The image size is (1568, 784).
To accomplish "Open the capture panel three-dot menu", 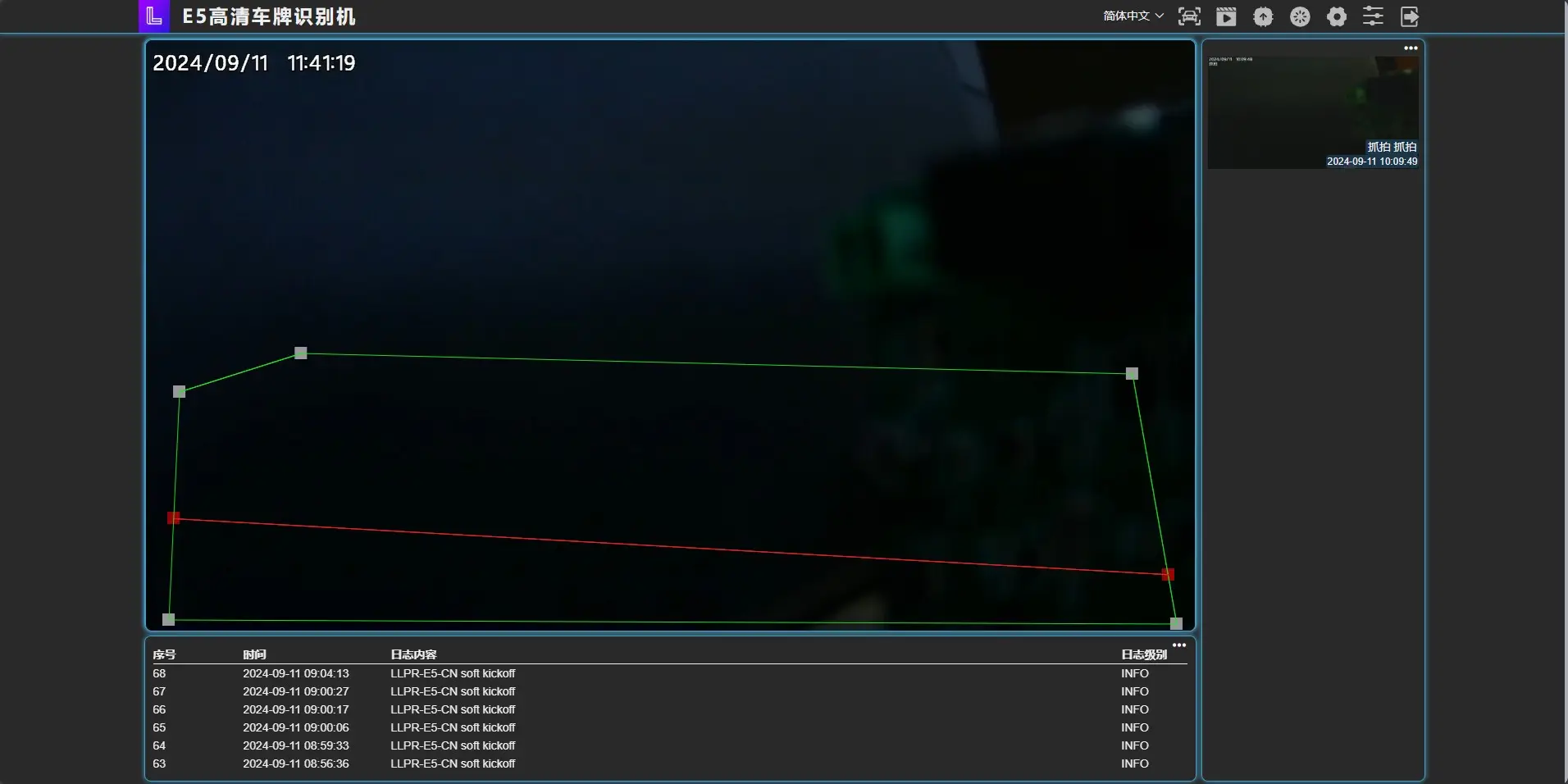I will (x=1411, y=48).
